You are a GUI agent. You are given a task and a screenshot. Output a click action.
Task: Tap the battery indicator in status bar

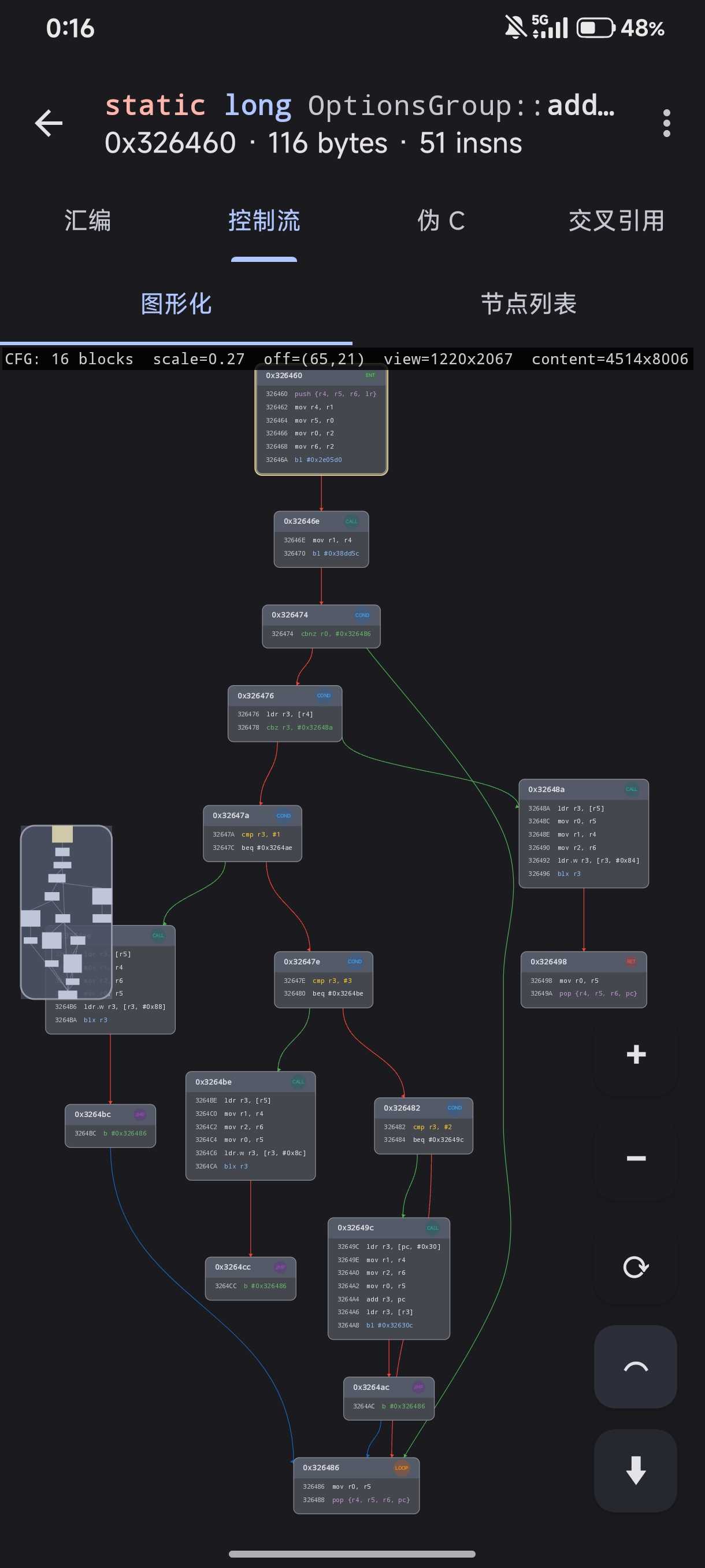click(x=596, y=28)
